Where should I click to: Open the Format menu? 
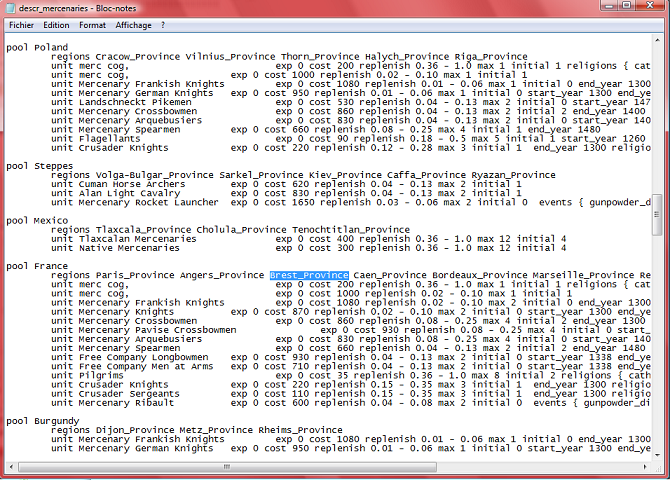(x=92, y=25)
